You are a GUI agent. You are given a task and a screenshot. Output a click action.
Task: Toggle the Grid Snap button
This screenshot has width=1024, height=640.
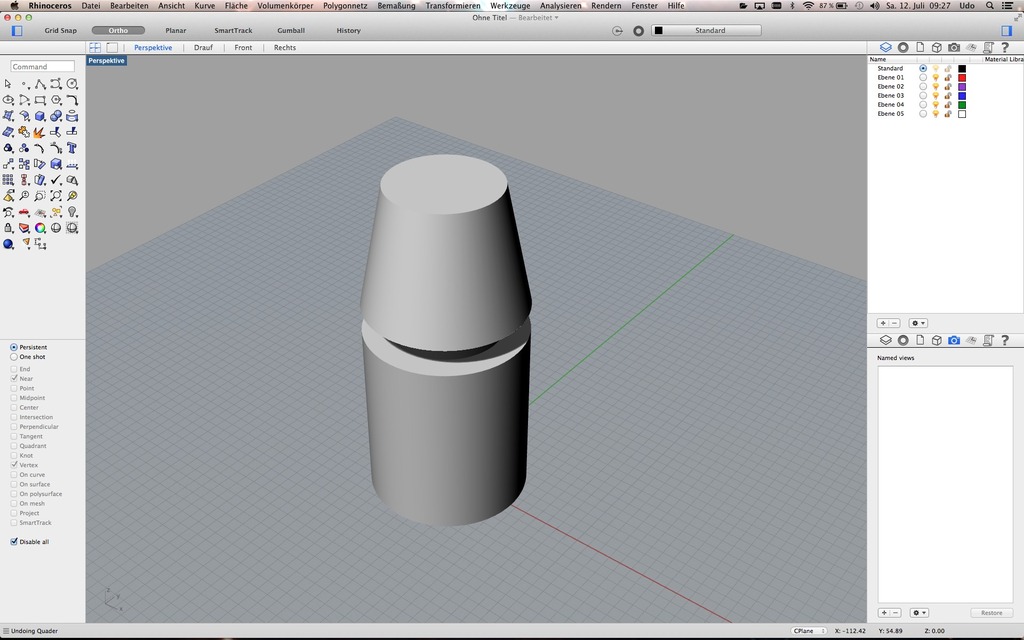coord(60,30)
